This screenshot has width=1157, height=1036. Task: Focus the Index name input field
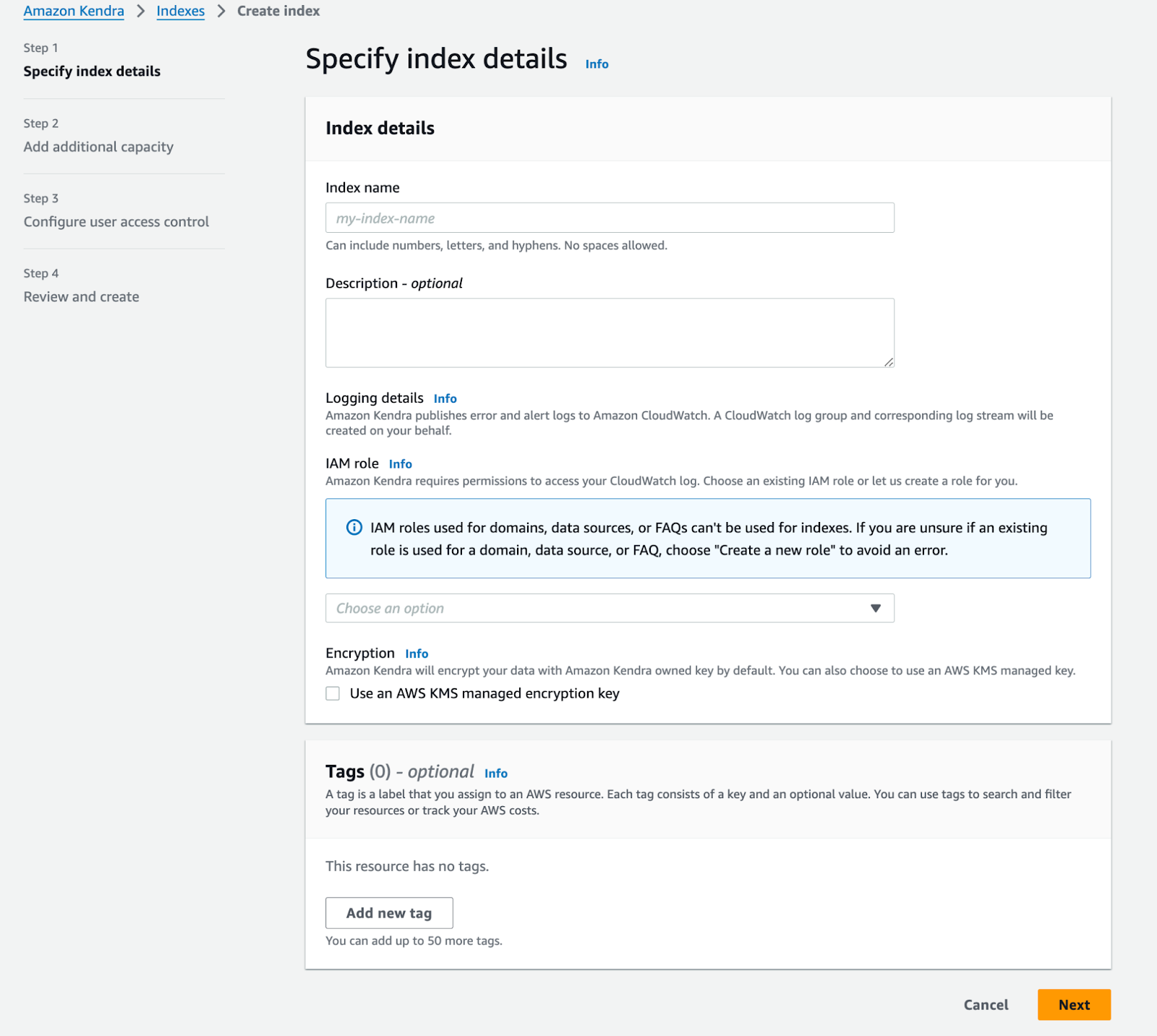[x=609, y=218]
